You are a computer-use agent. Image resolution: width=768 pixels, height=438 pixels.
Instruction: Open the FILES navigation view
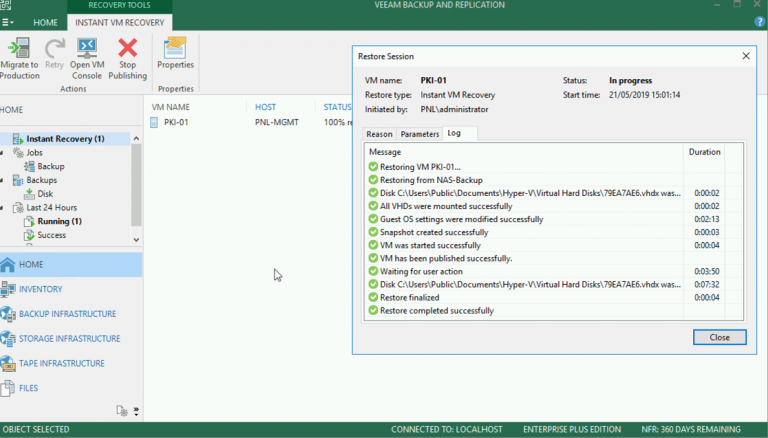(x=71, y=388)
